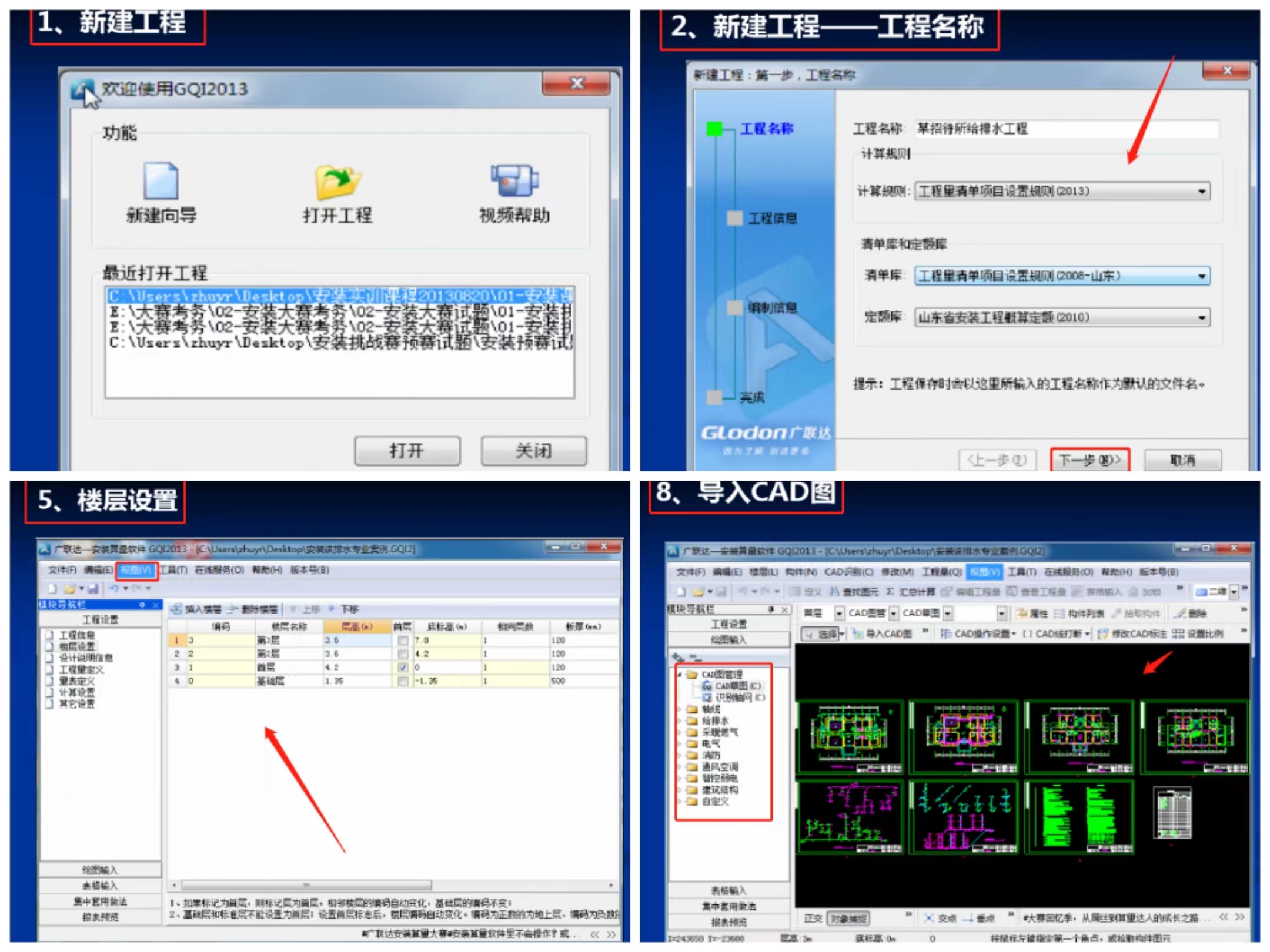Open the 视频帮助 video help icon
Screen dimensions: 1270x952
click(514, 180)
